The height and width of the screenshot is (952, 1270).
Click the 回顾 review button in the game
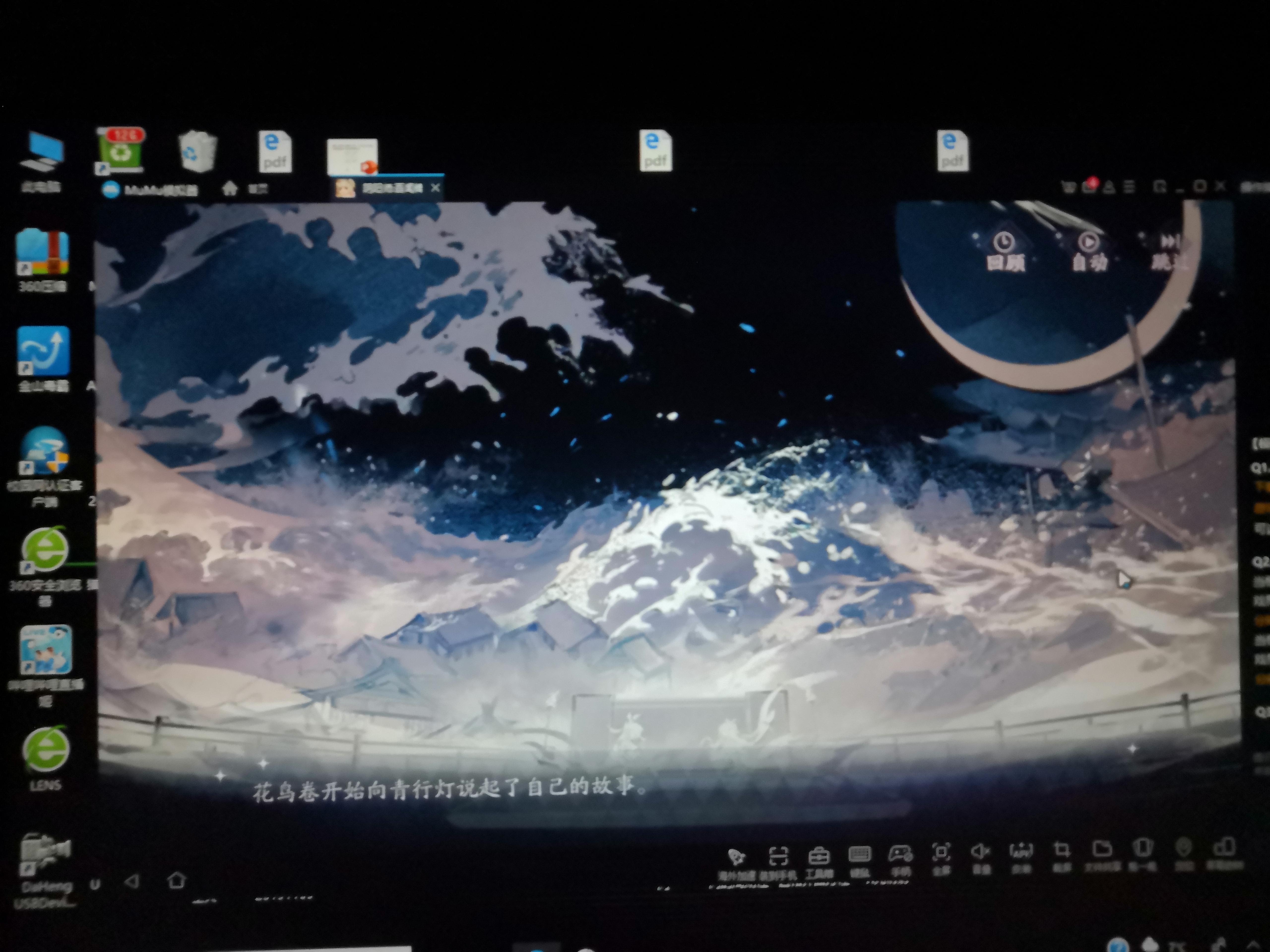click(1005, 251)
